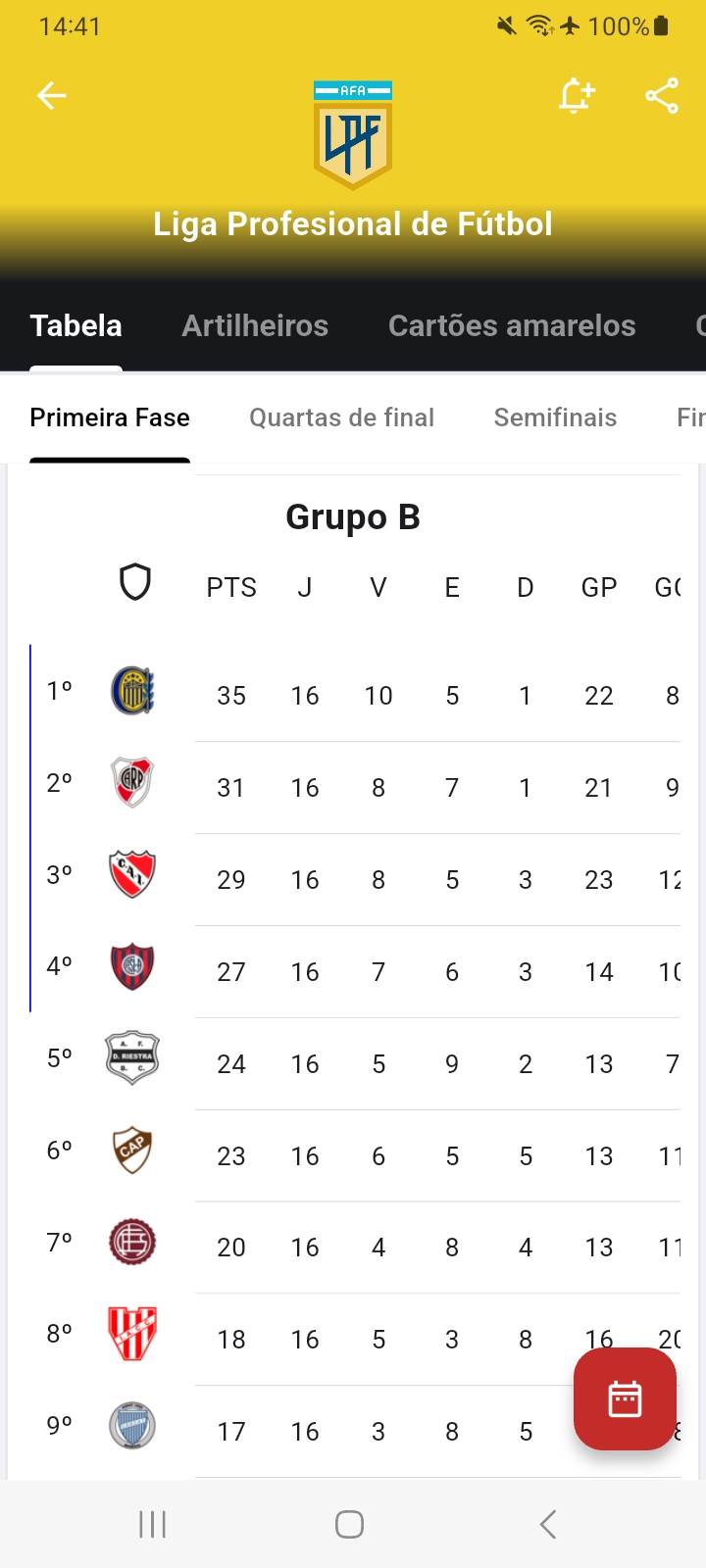Switch to the Semifinais phase tab
Image resolution: width=706 pixels, height=1568 pixels.
pyautogui.click(x=555, y=417)
